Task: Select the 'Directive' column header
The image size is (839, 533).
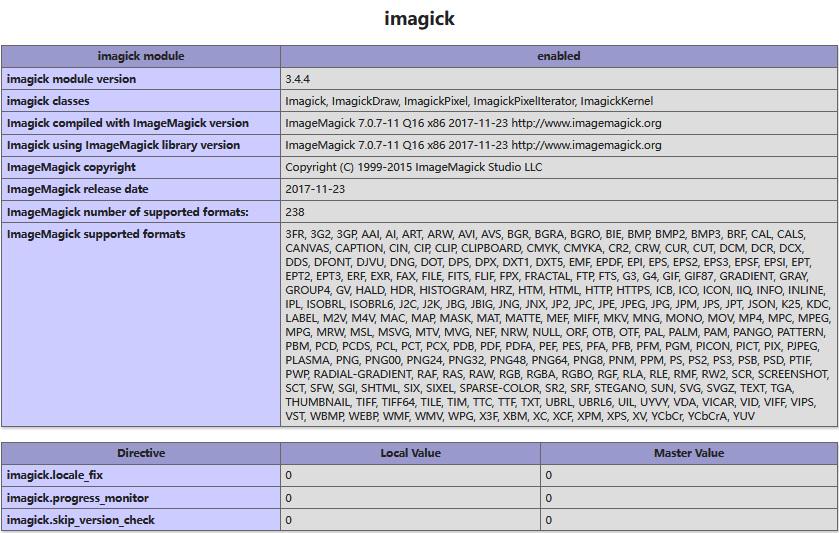Action: [141, 453]
